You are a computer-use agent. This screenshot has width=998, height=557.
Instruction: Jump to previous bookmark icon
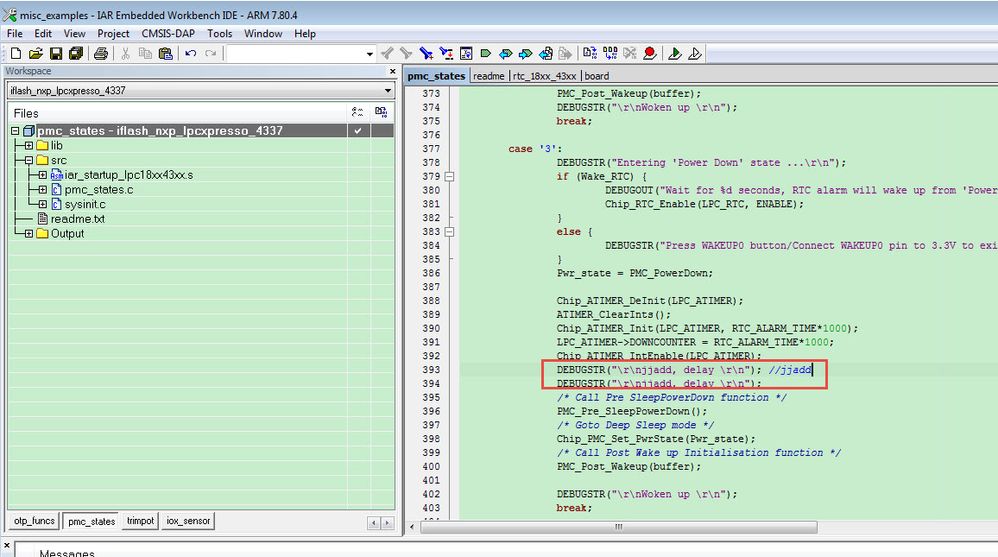[x=506, y=53]
